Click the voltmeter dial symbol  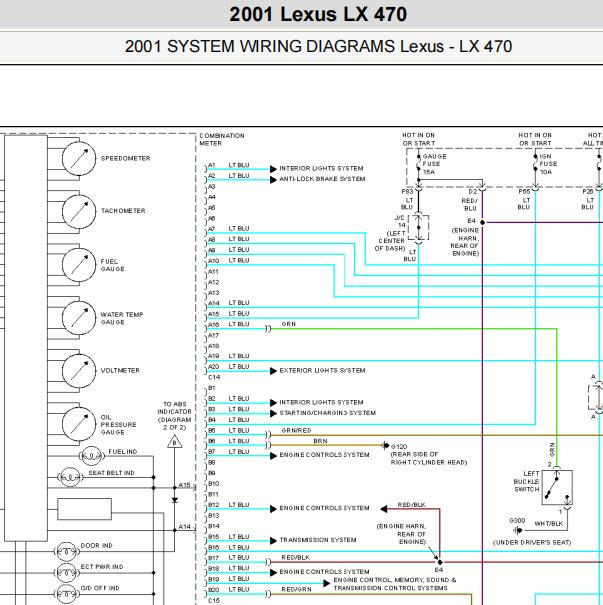click(79, 371)
